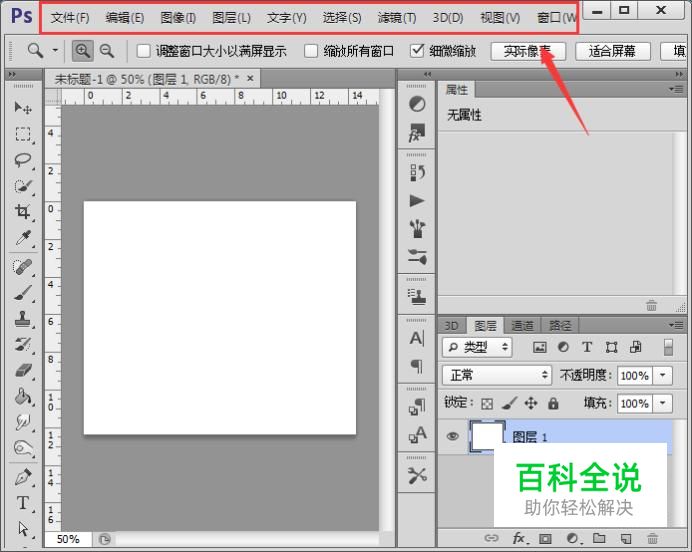Screen dimensions: 692x552
Task: Select the Sponge tool
Action: click(23, 448)
